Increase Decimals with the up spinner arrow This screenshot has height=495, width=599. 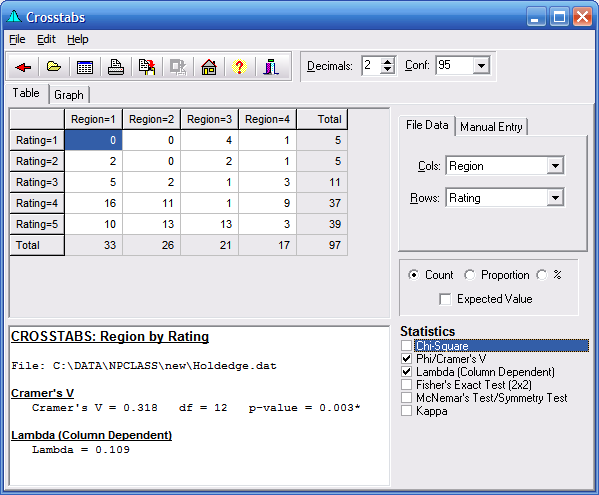point(387,62)
